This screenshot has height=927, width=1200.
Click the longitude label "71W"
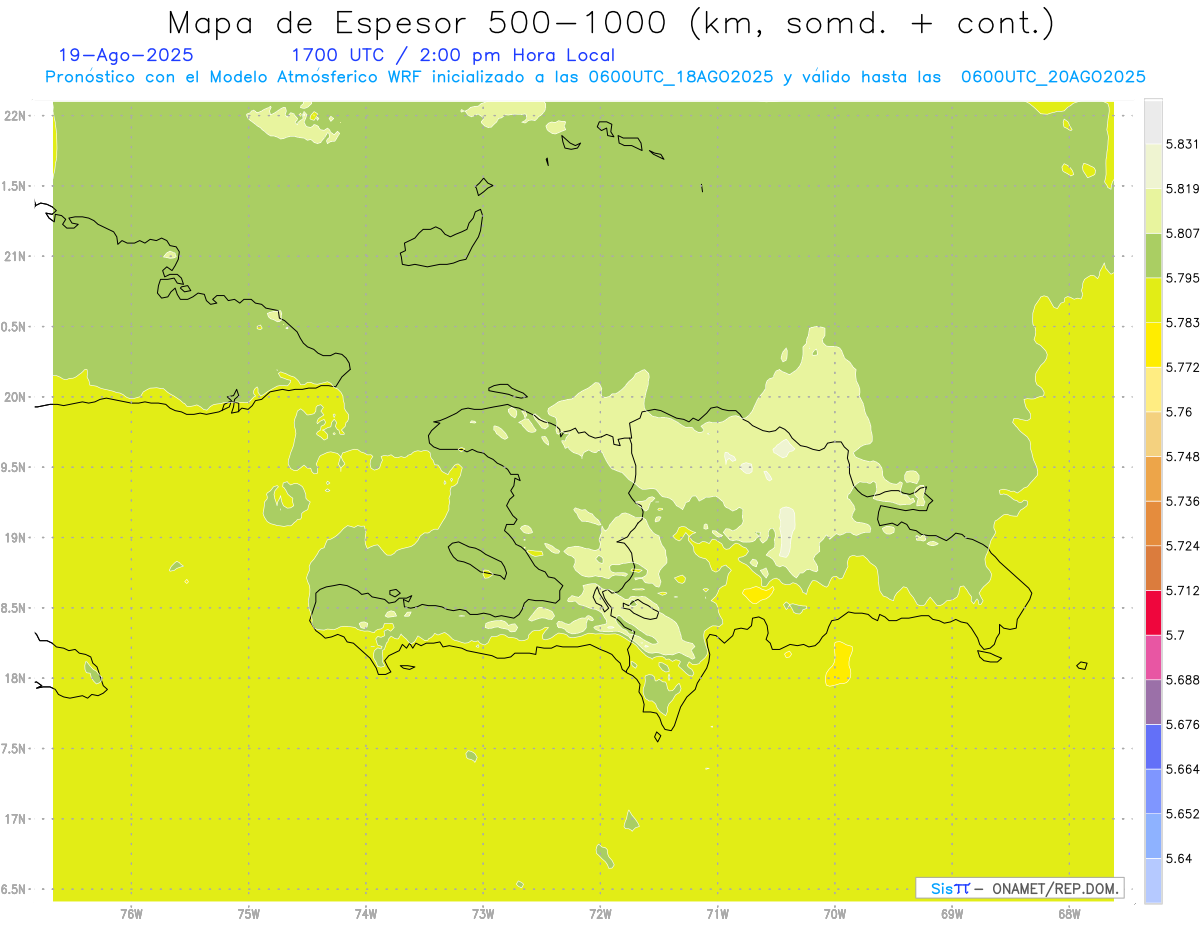click(x=717, y=914)
